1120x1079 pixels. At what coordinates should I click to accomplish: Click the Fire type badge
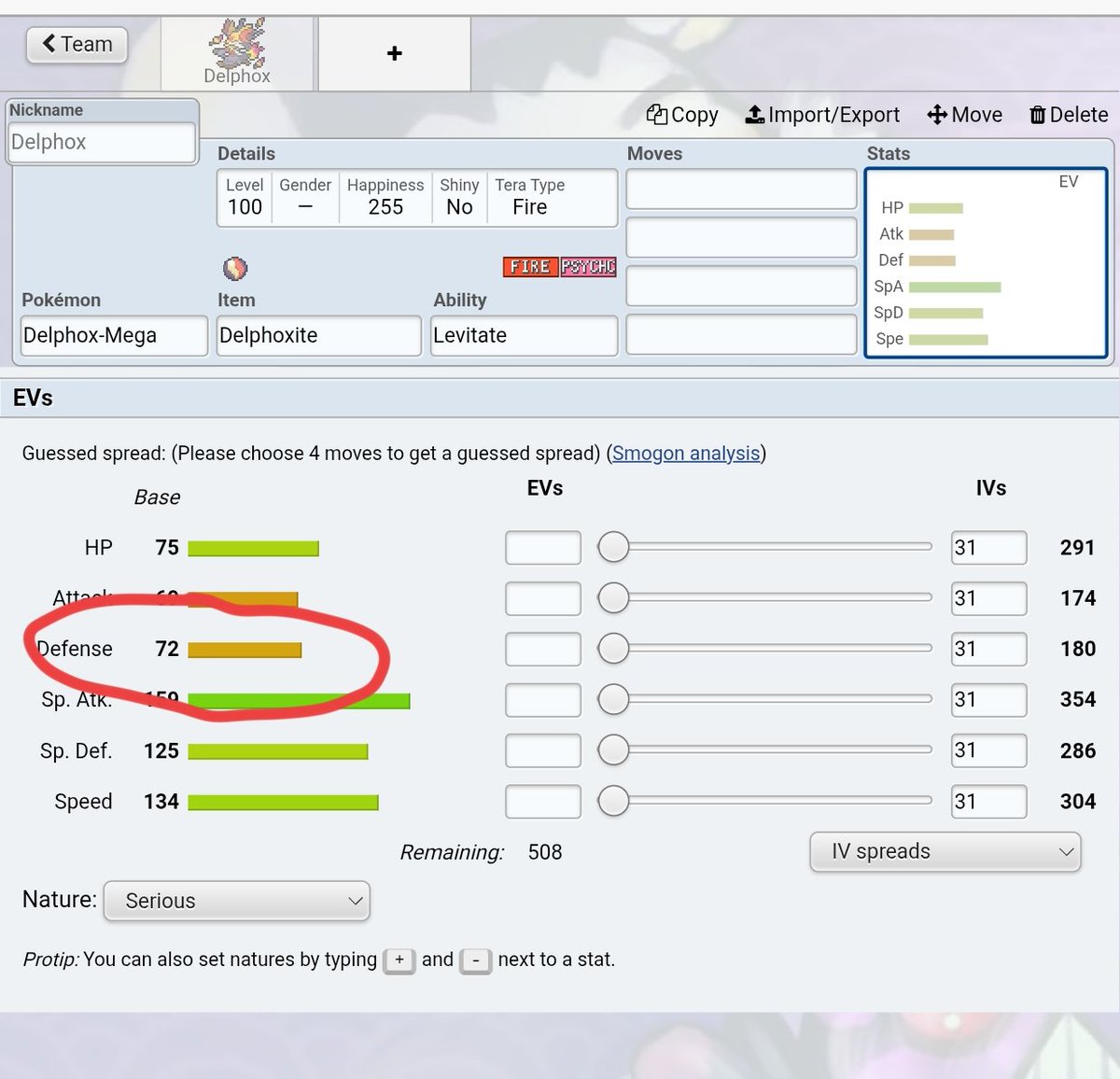[x=530, y=267]
